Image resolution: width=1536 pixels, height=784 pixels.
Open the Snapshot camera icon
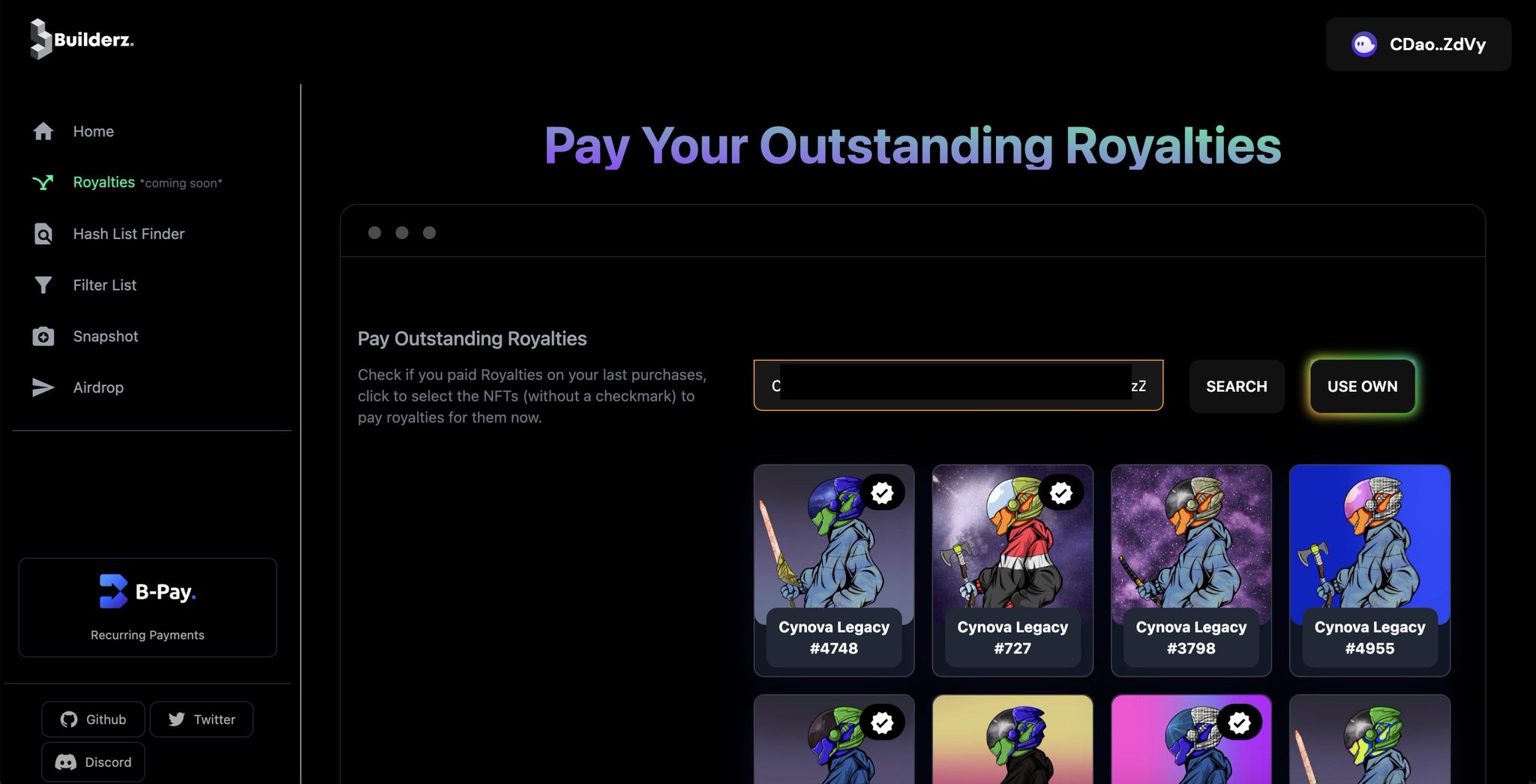coord(43,337)
